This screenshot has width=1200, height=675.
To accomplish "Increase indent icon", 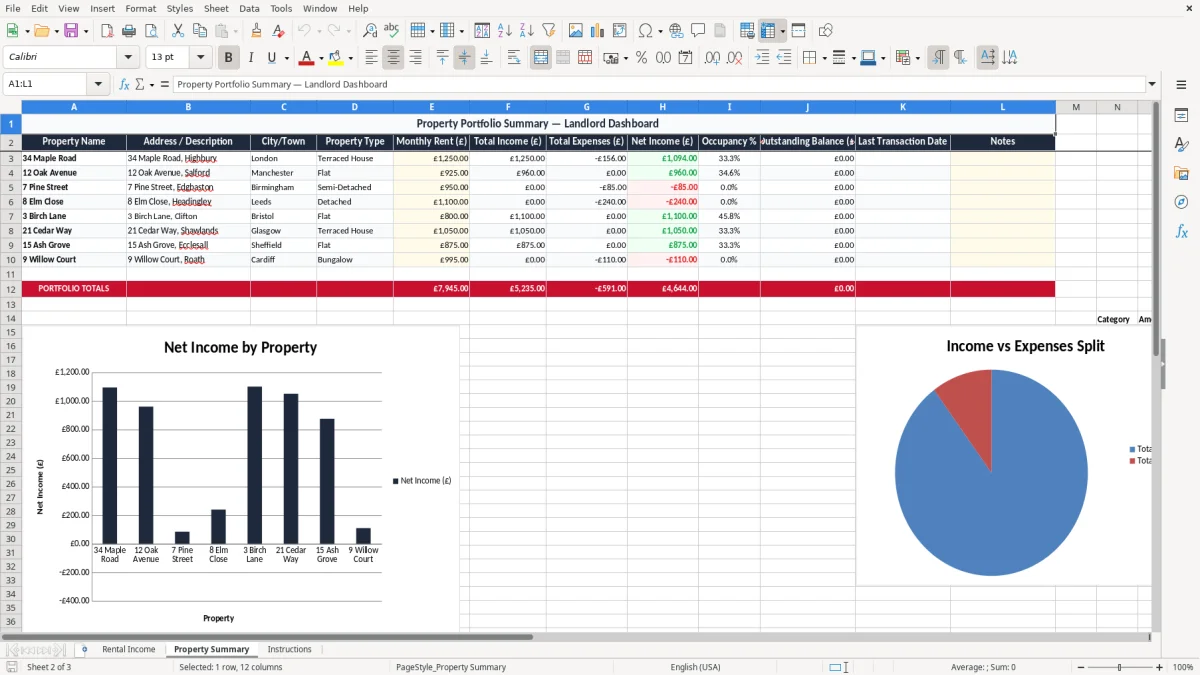I will point(762,58).
